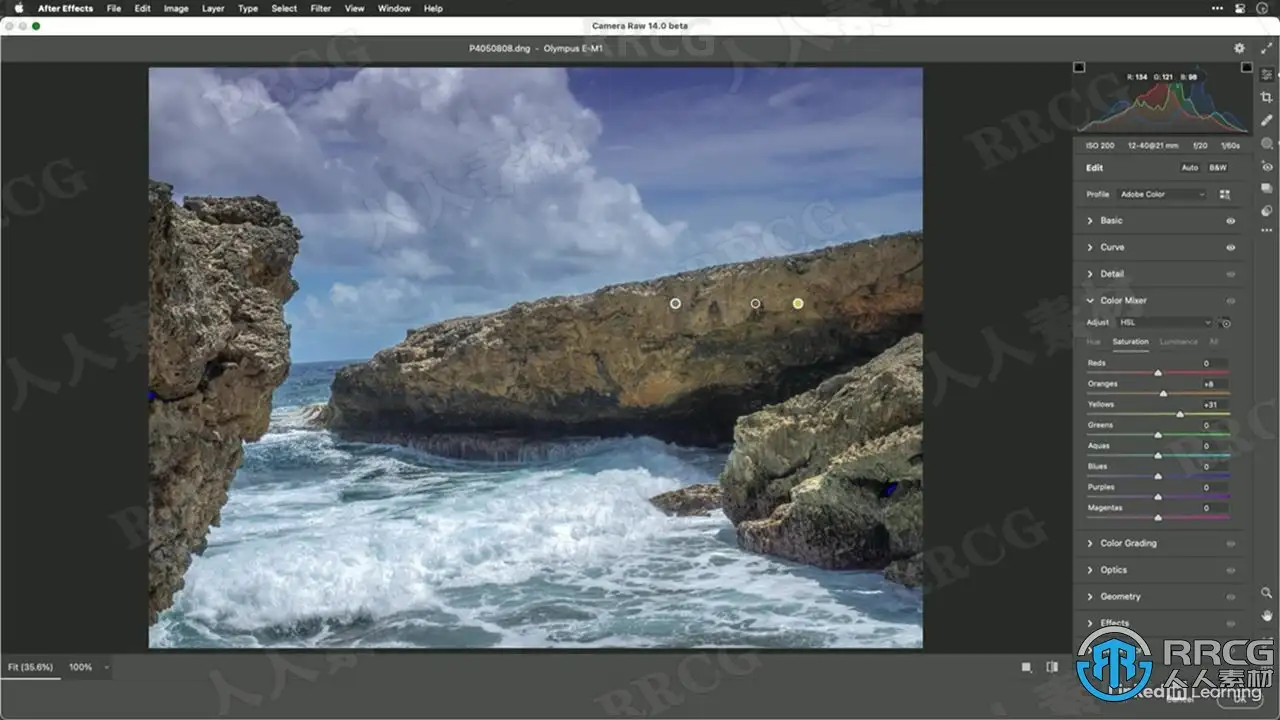Image resolution: width=1280 pixels, height=720 pixels.
Task: Toggle shadow clipping warning in histogram
Action: (x=1079, y=67)
